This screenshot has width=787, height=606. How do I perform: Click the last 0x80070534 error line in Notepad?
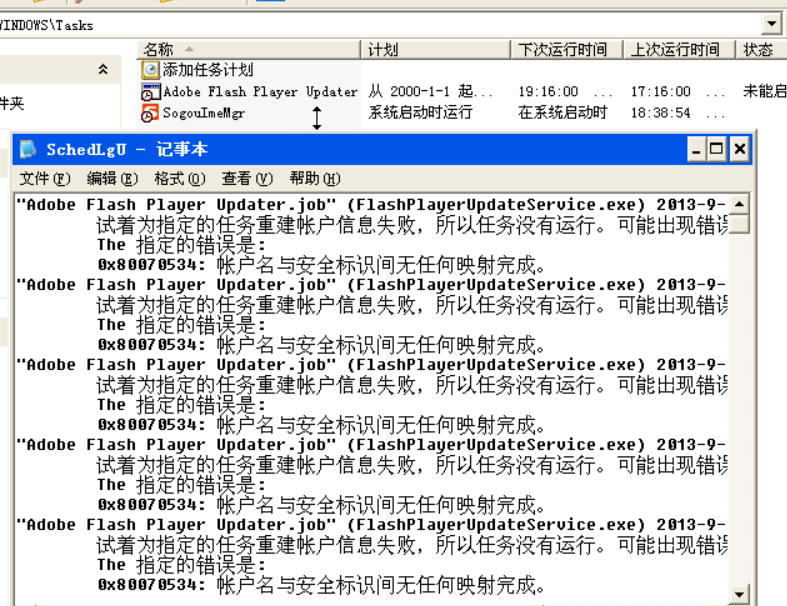(321, 585)
